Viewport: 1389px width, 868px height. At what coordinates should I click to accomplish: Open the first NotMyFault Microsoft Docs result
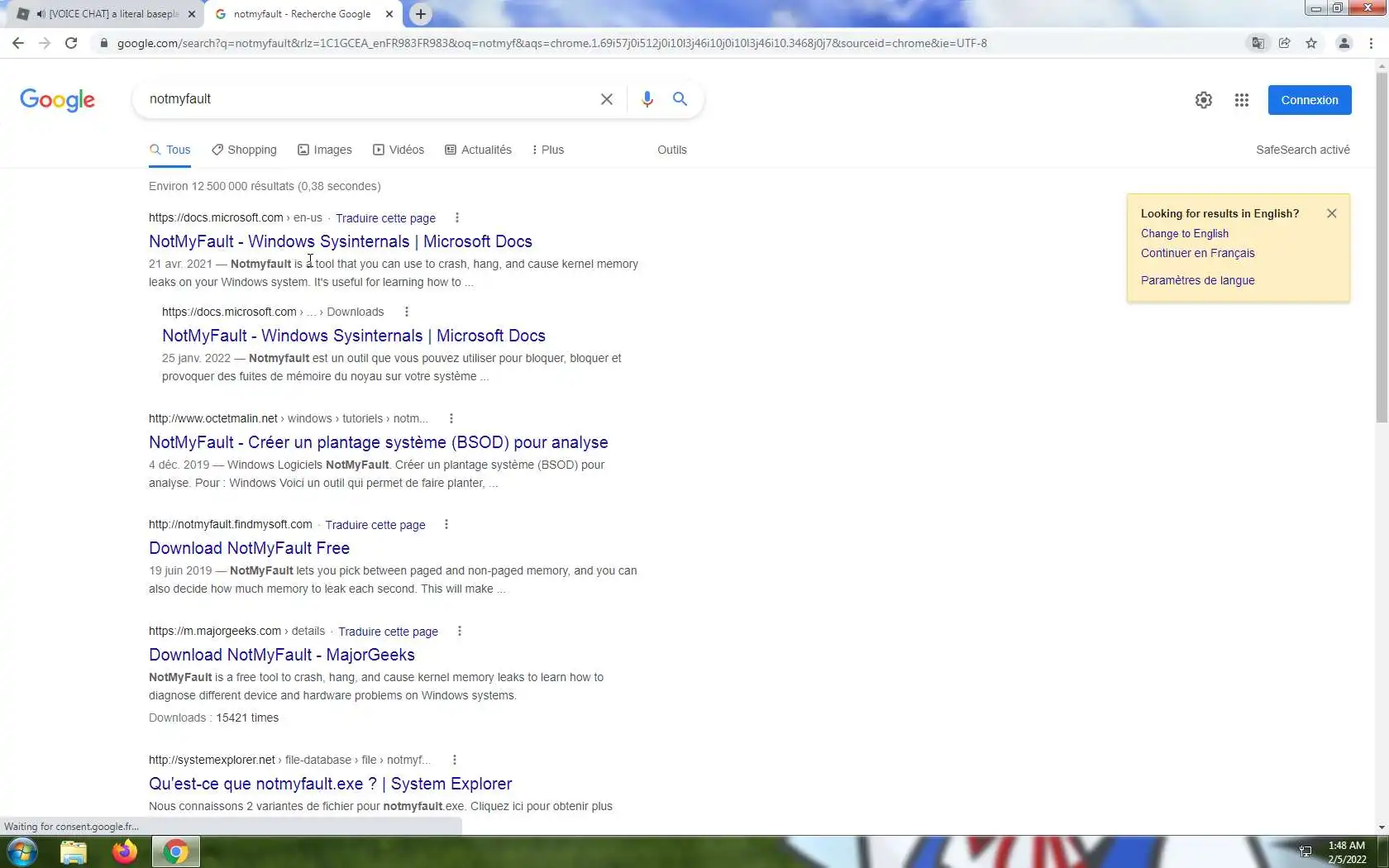pos(341,241)
